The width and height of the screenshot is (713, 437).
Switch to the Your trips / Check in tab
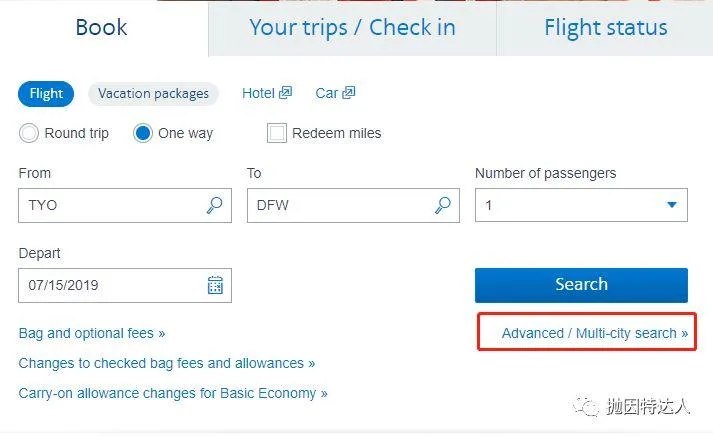[352, 28]
